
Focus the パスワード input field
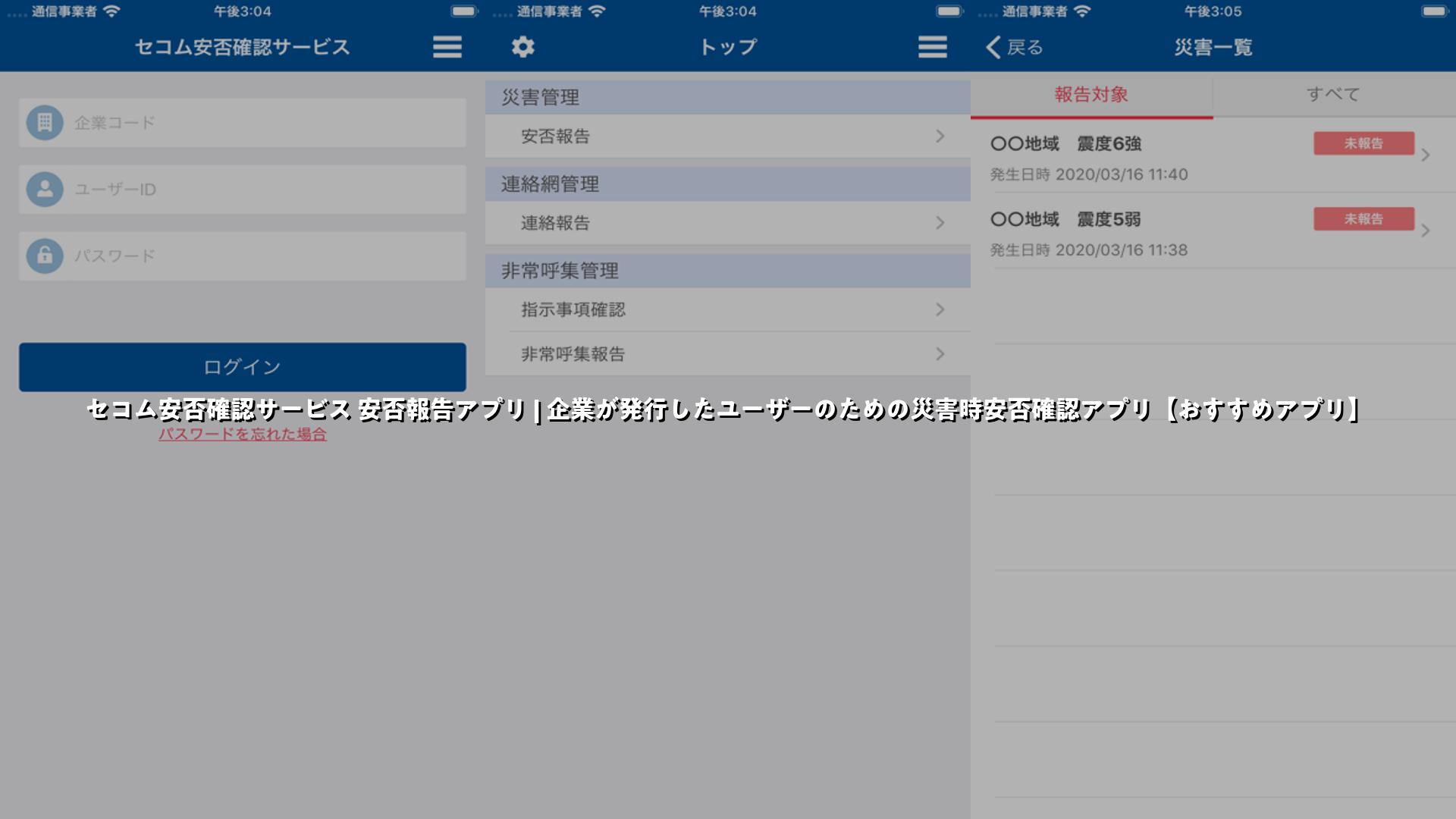pos(243,256)
